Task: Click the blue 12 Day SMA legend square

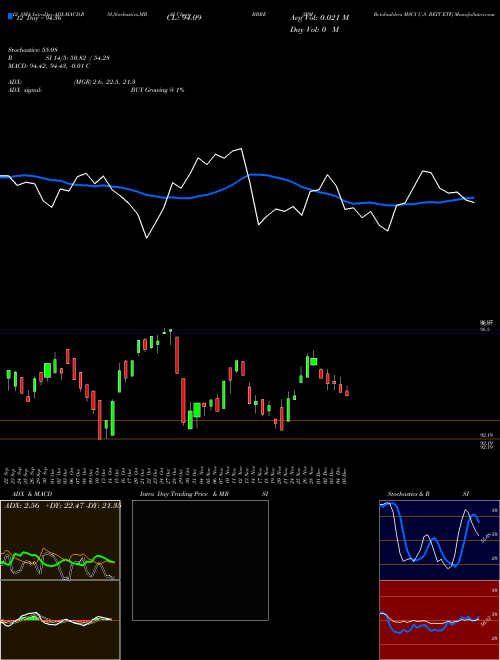Action: click(x=11, y=16)
